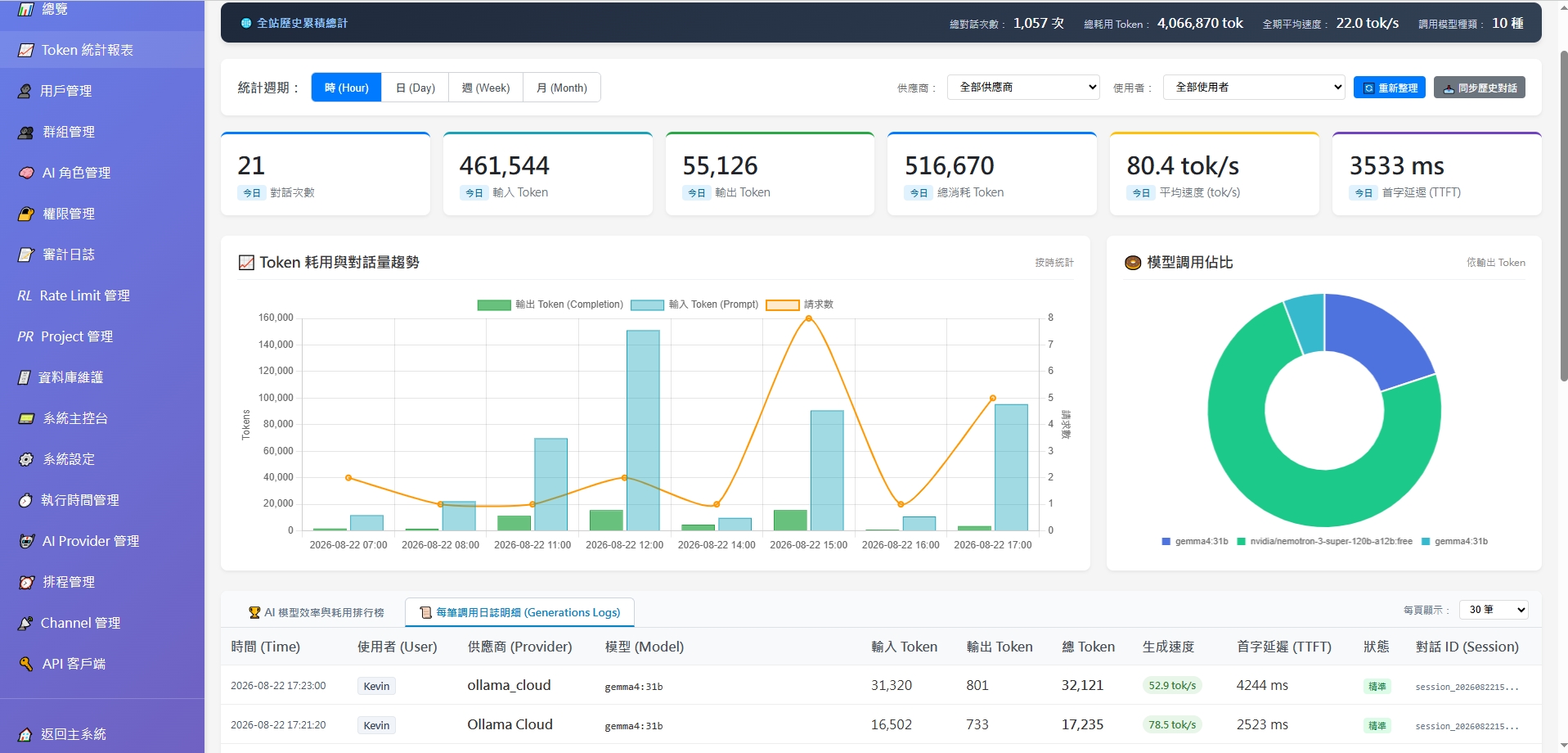The height and width of the screenshot is (753, 1568).
Task: Select 日 (Day) statistics period
Action: pyautogui.click(x=415, y=88)
